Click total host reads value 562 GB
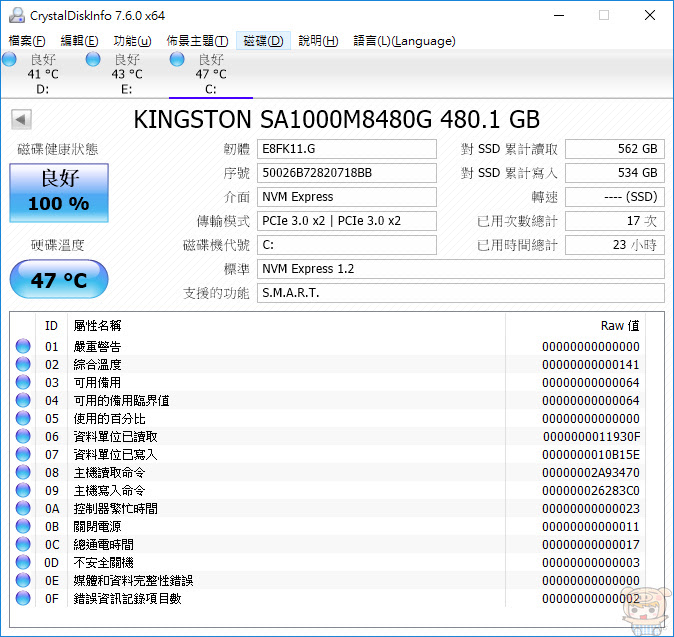The image size is (674, 637). pos(615,149)
